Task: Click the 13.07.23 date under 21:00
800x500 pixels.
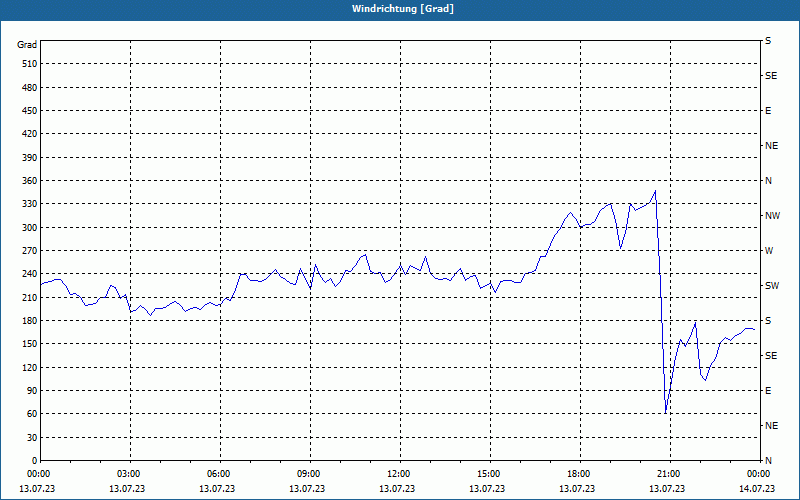Action: click(x=667, y=489)
